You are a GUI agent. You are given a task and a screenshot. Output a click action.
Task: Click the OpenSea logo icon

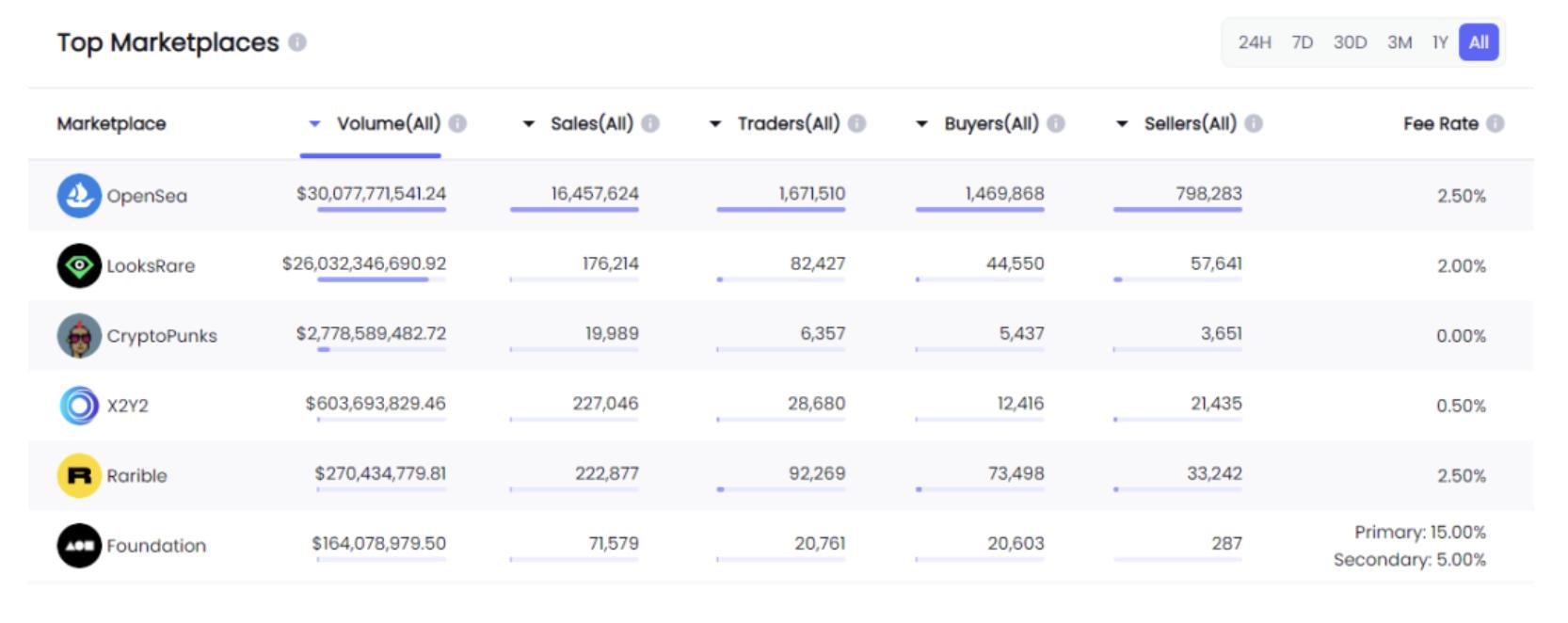[79, 196]
